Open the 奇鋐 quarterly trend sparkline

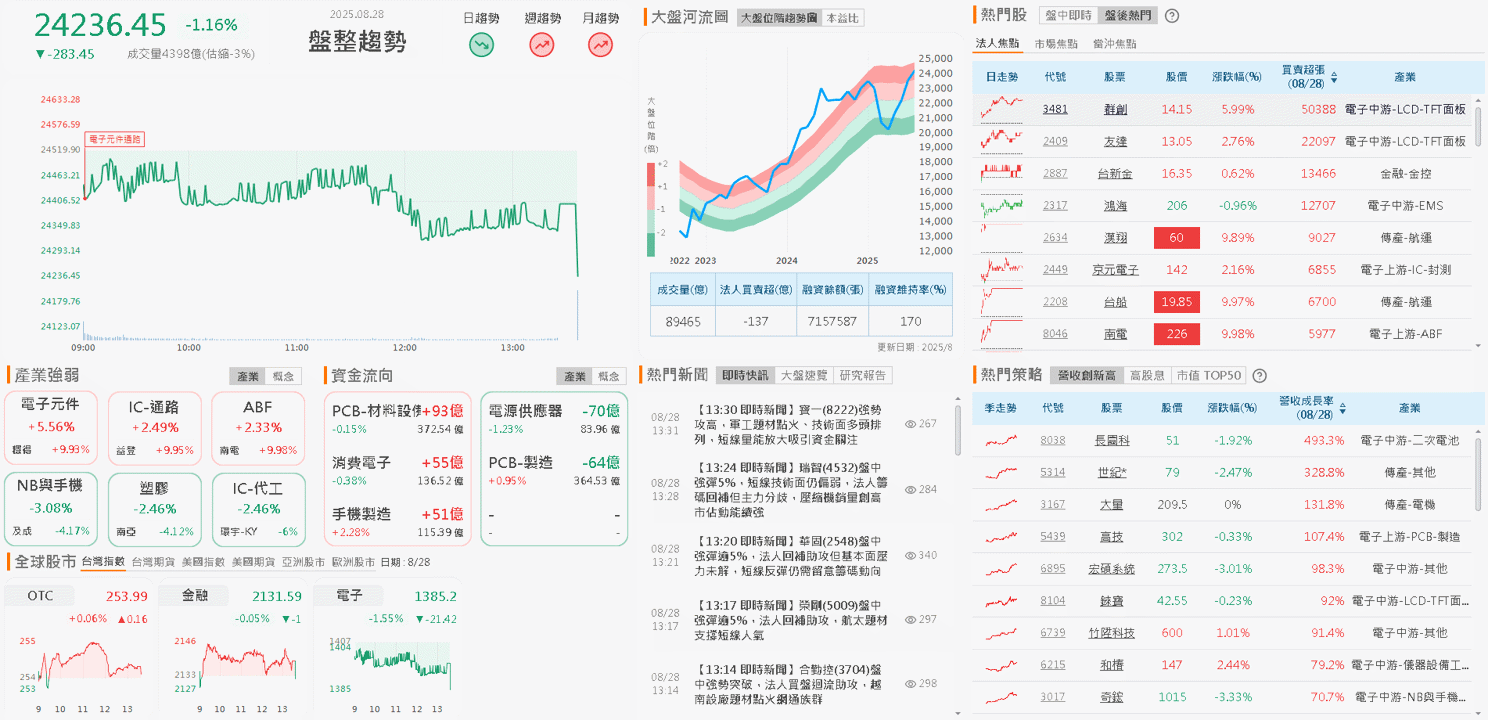click(x=1002, y=696)
